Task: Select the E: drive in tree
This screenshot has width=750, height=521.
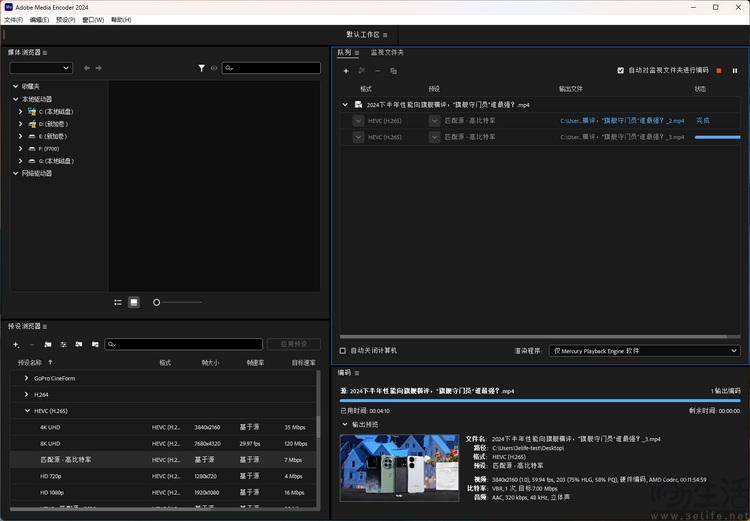Action: [x=53, y=136]
